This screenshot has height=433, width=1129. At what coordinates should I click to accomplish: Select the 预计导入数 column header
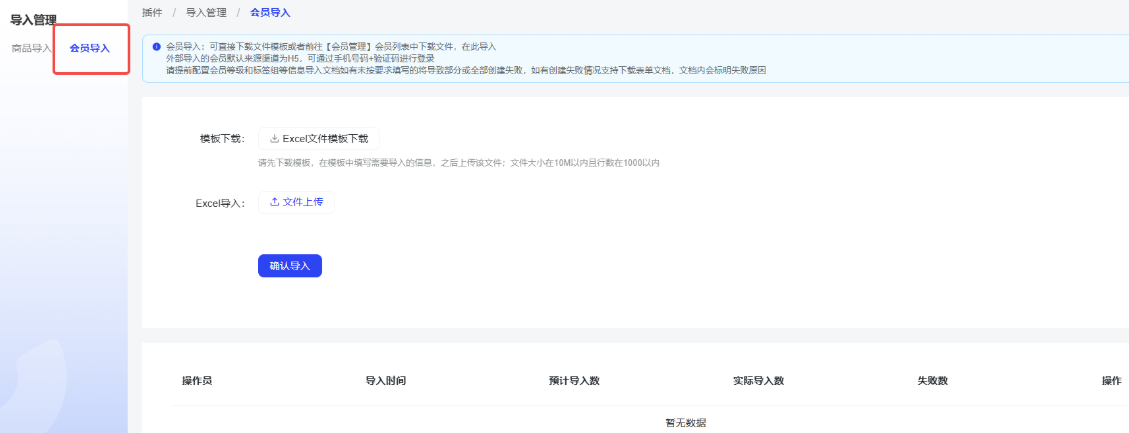click(573, 381)
